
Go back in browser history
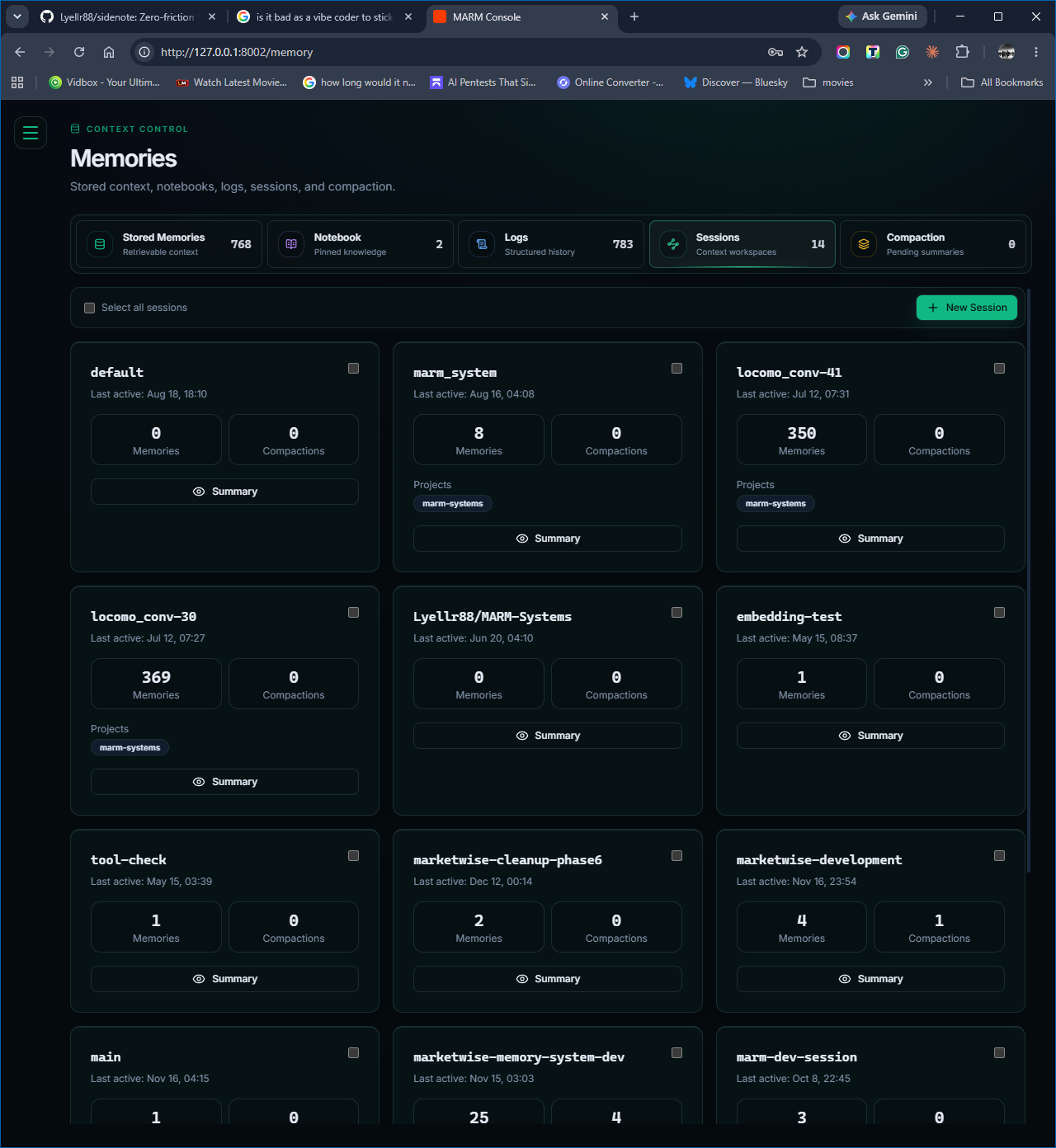coord(20,52)
